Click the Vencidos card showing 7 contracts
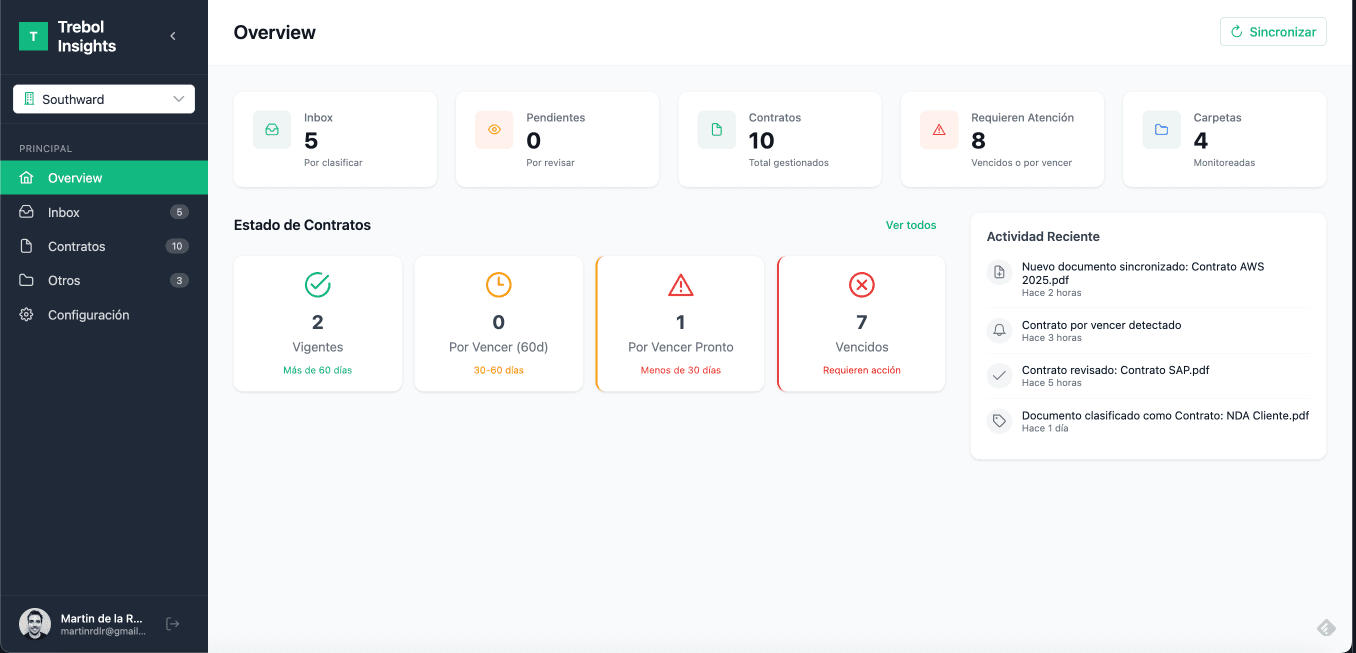 coord(861,323)
